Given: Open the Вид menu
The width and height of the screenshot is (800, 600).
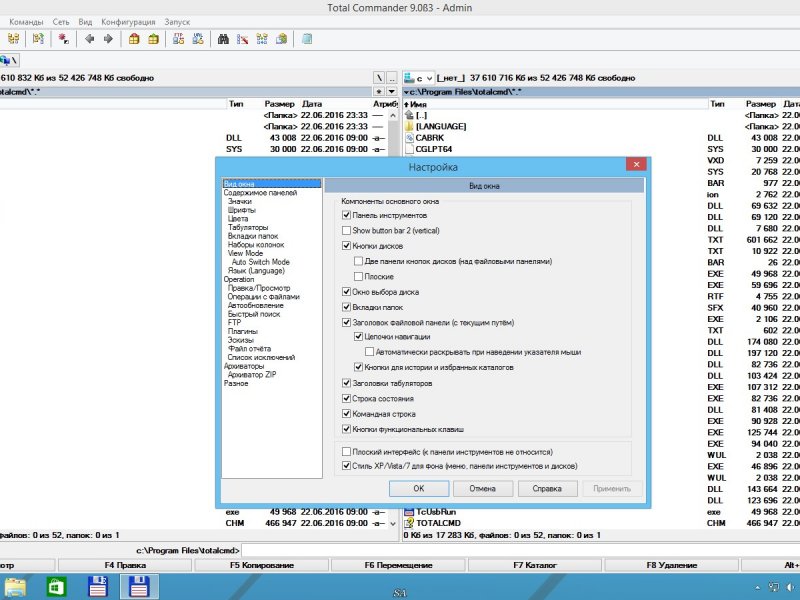Looking at the screenshot, I should coord(85,22).
